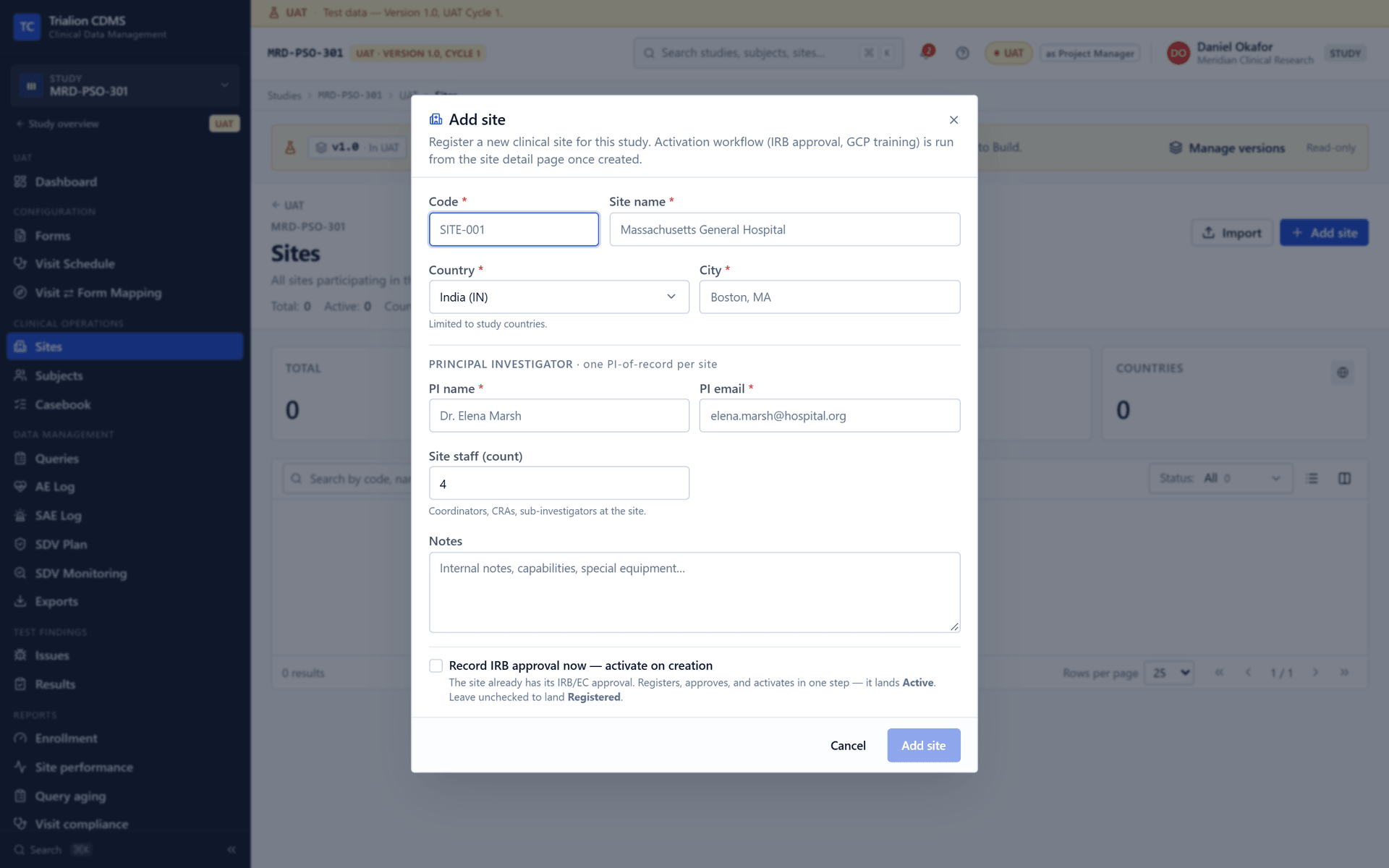Click the as Project Manager role badge

(x=1089, y=53)
